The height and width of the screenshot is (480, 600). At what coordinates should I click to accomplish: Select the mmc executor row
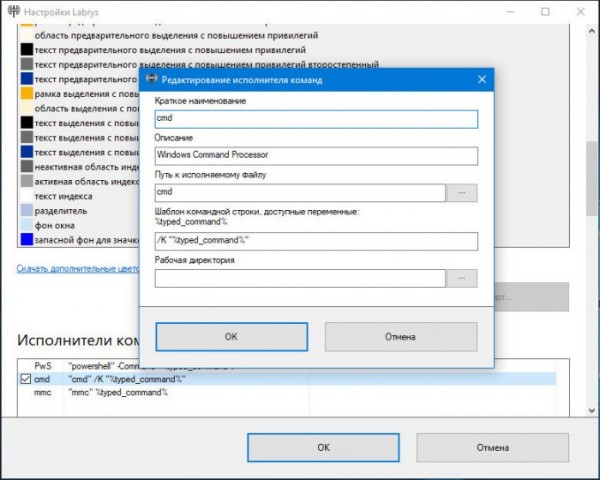287,392
